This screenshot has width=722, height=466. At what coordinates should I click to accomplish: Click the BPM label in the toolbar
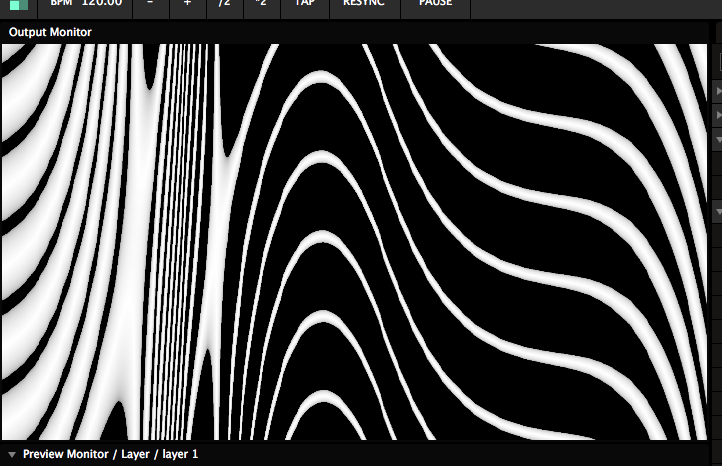(63, 4)
